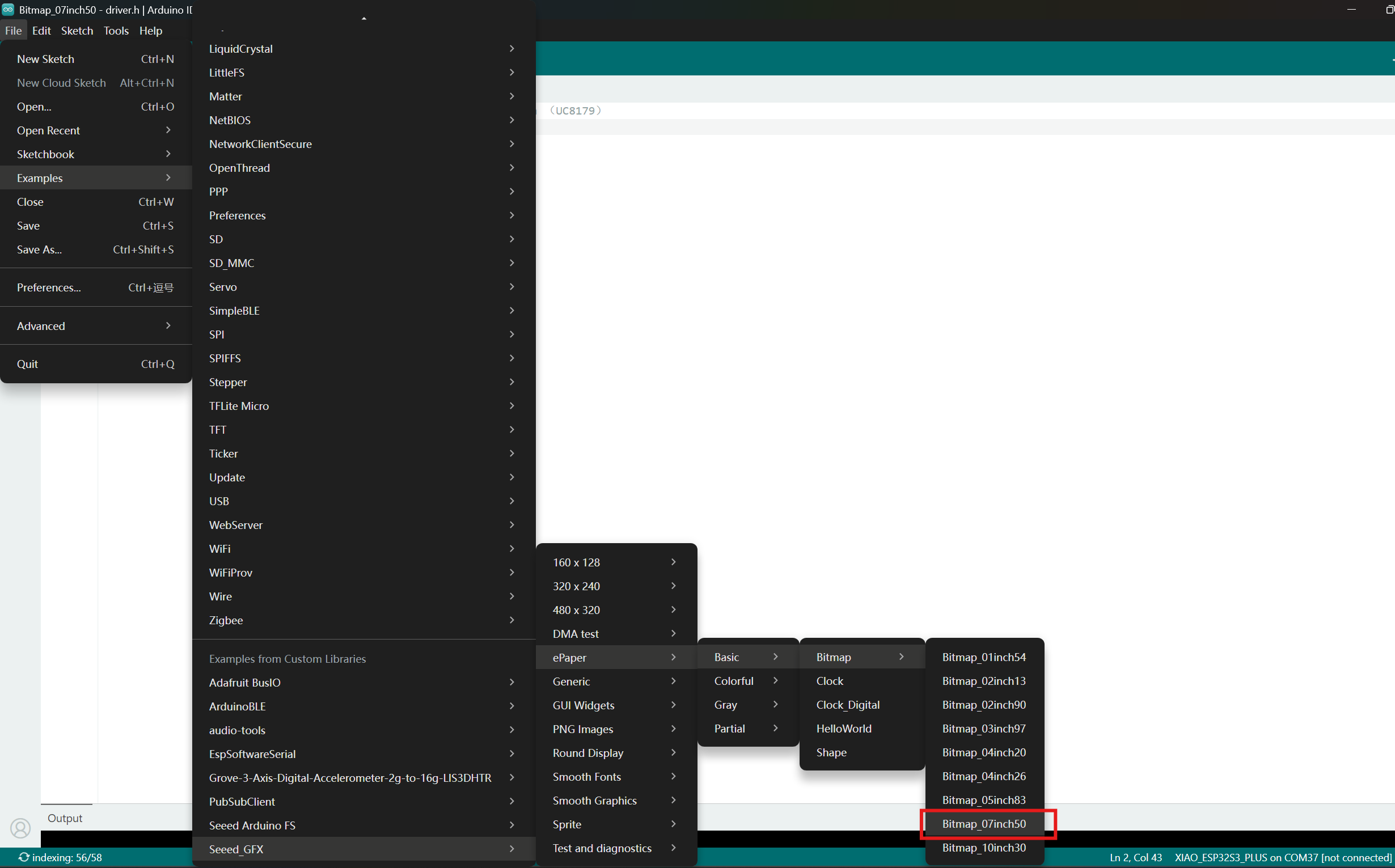Click the indexing sync icon in status bar
The image size is (1395, 868).
pyautogui.click(x=24, y=857)
